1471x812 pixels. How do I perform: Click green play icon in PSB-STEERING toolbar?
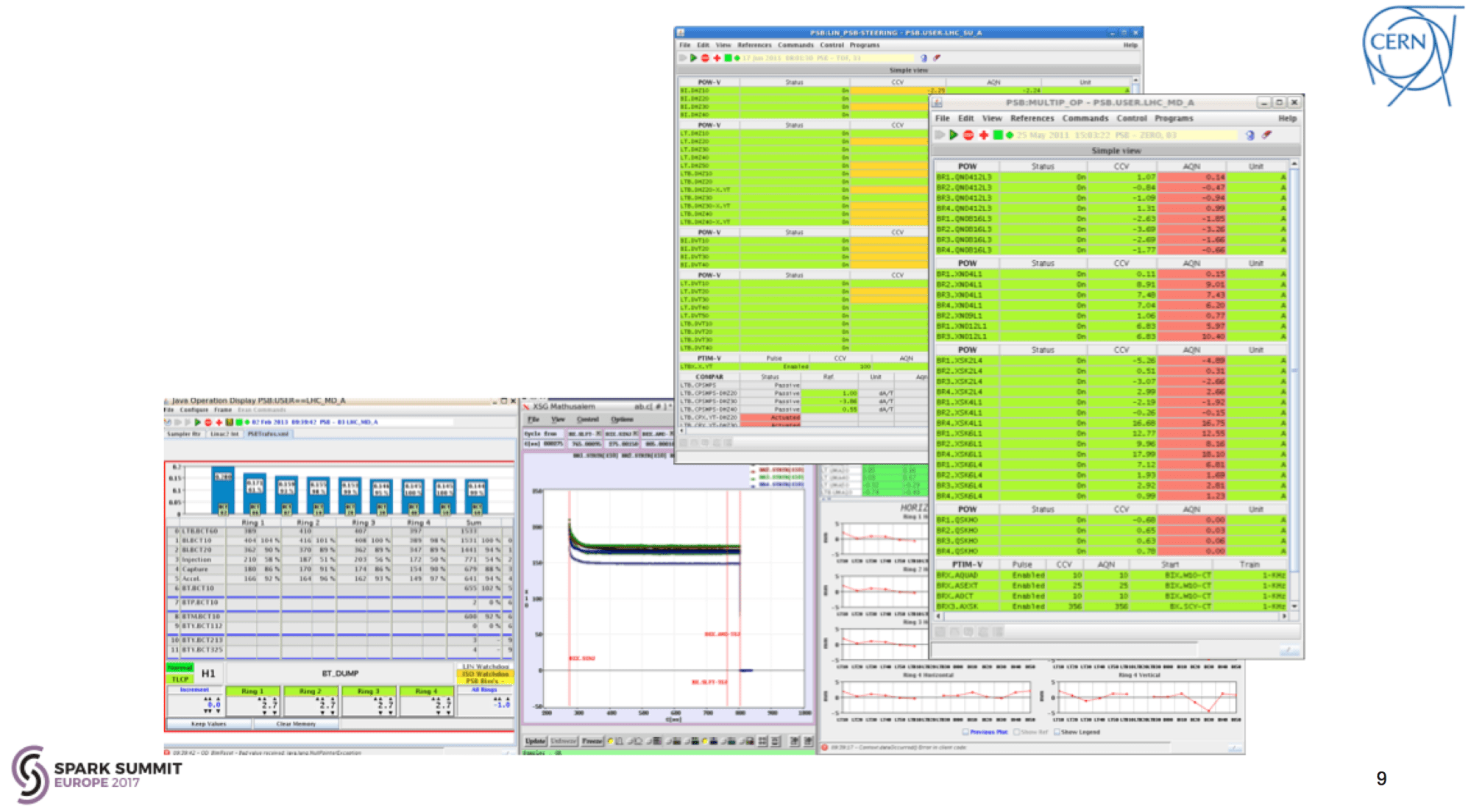point(693,58)
